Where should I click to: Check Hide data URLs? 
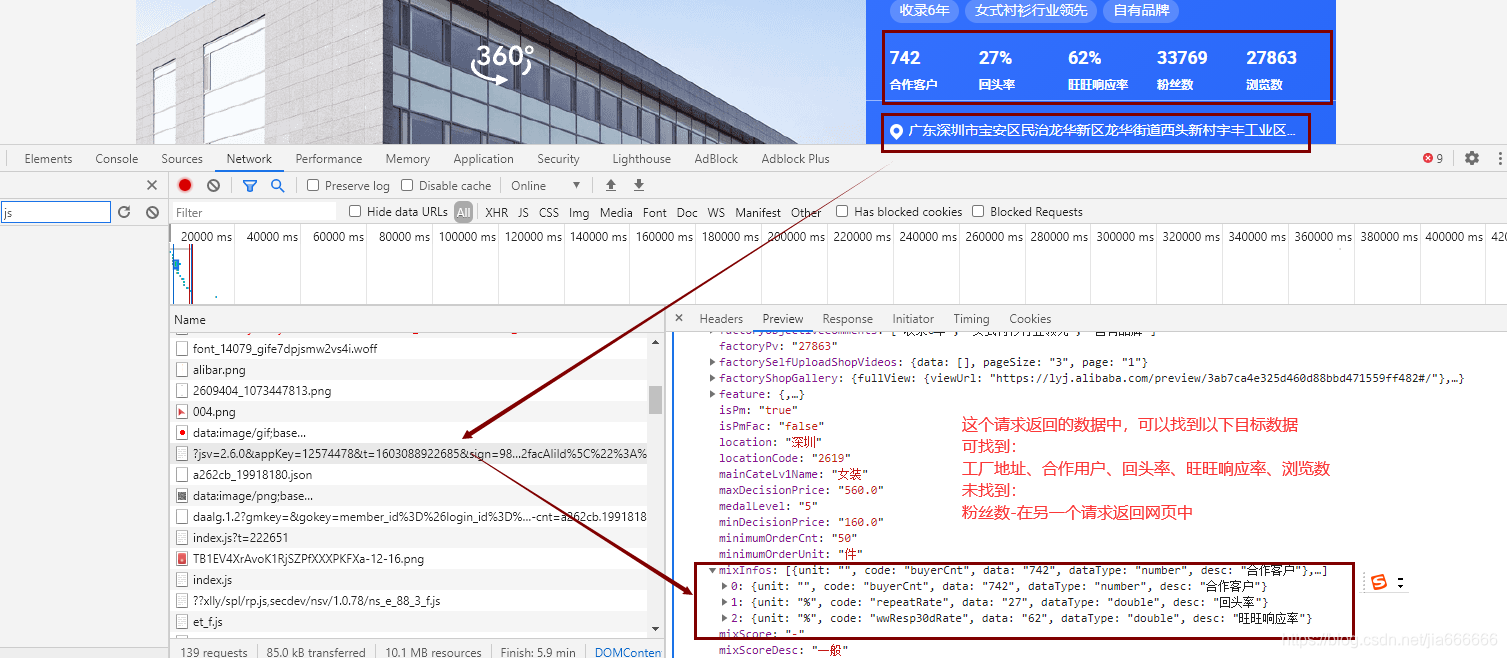coord(355,211)
